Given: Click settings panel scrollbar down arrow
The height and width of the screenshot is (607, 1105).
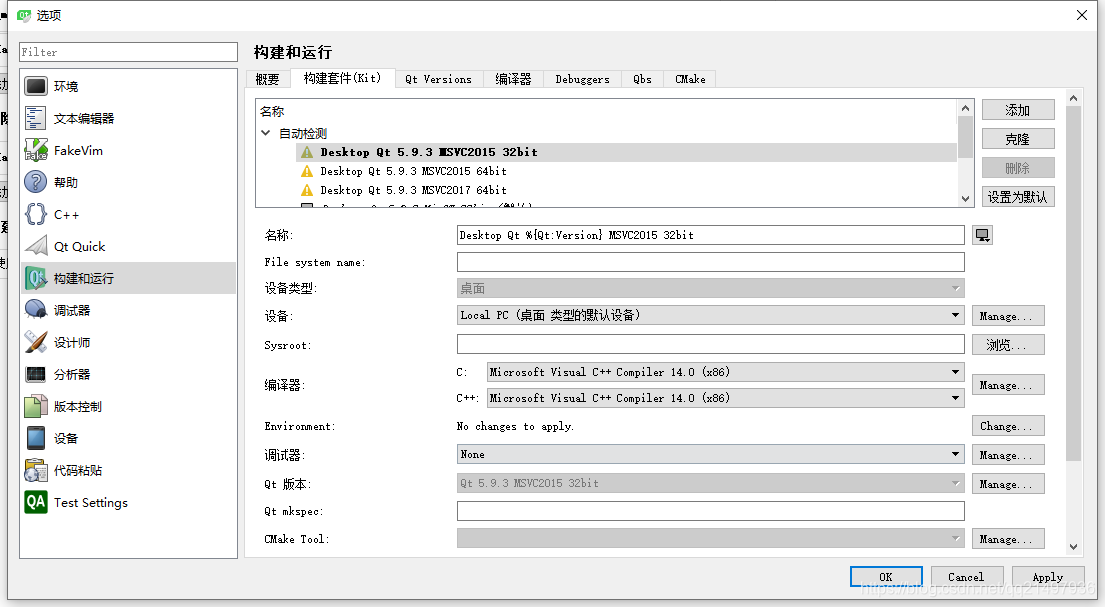Looking at the screenshot, I should 1073,546.
